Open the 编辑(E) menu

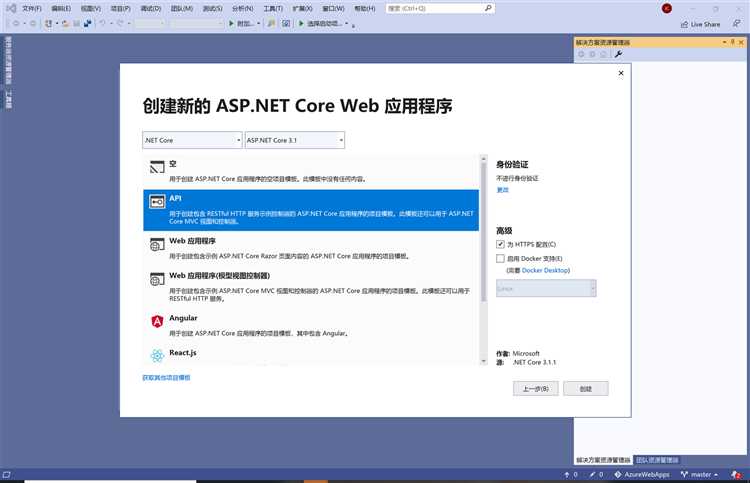(61, 9)
